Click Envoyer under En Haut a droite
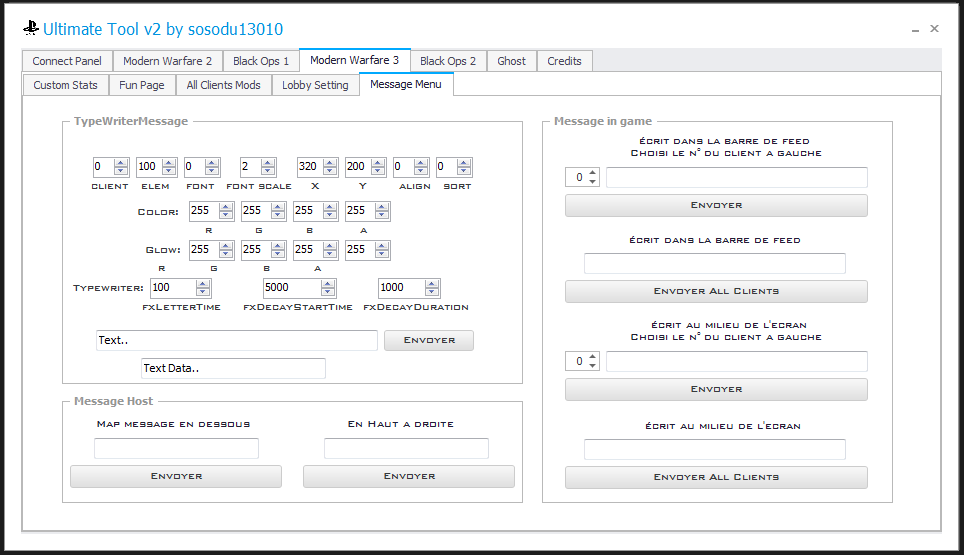964x555 pixels. tap(409, 476)
